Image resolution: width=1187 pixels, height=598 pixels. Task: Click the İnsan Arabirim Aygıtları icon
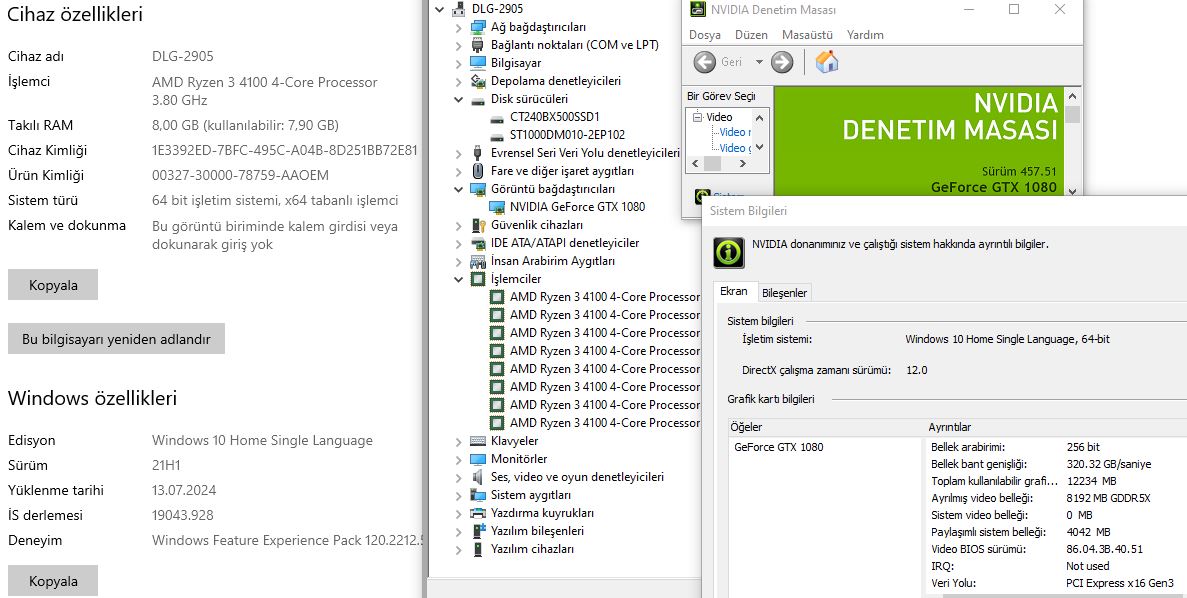coord(478,261)
